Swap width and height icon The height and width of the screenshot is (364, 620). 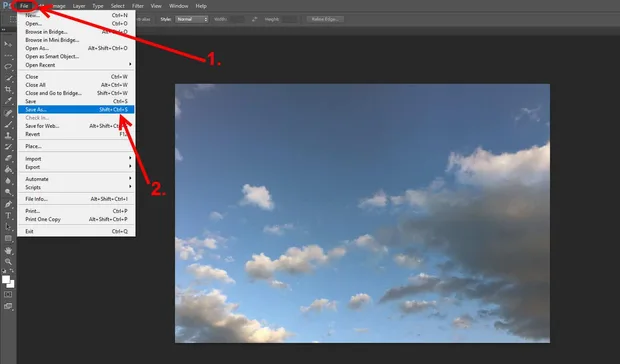[x=254, y=19]
